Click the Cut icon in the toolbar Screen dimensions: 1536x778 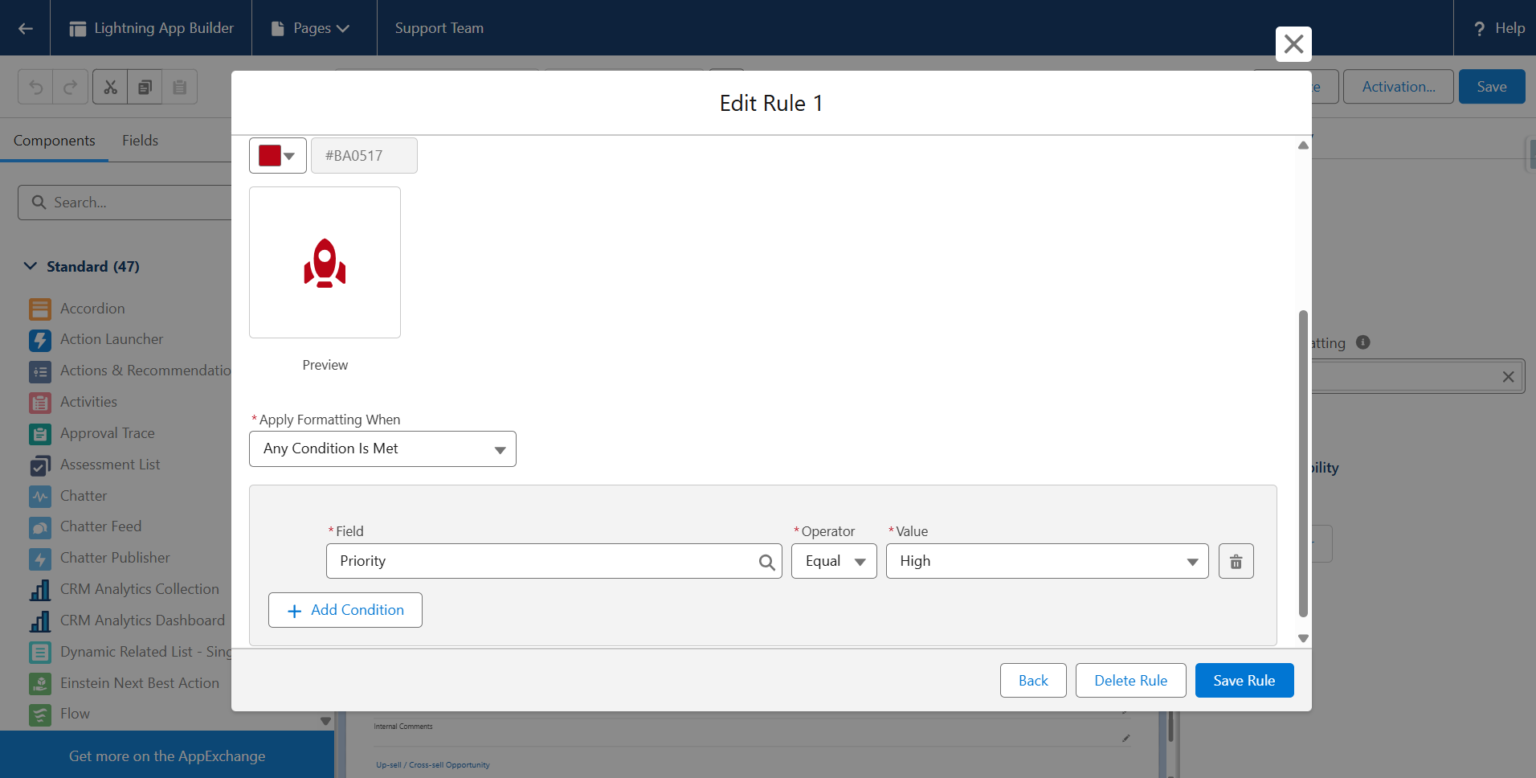pyautogui.click(x=110, y=86)
